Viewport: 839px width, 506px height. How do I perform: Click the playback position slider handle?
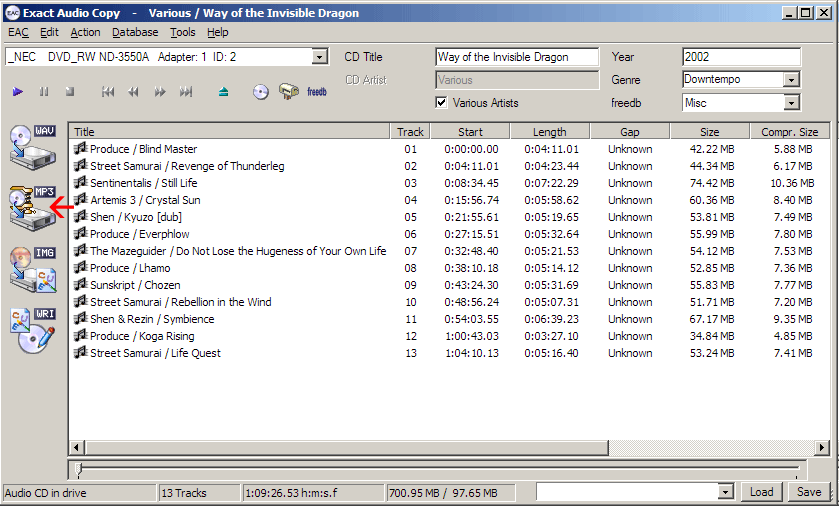point(79,469)
